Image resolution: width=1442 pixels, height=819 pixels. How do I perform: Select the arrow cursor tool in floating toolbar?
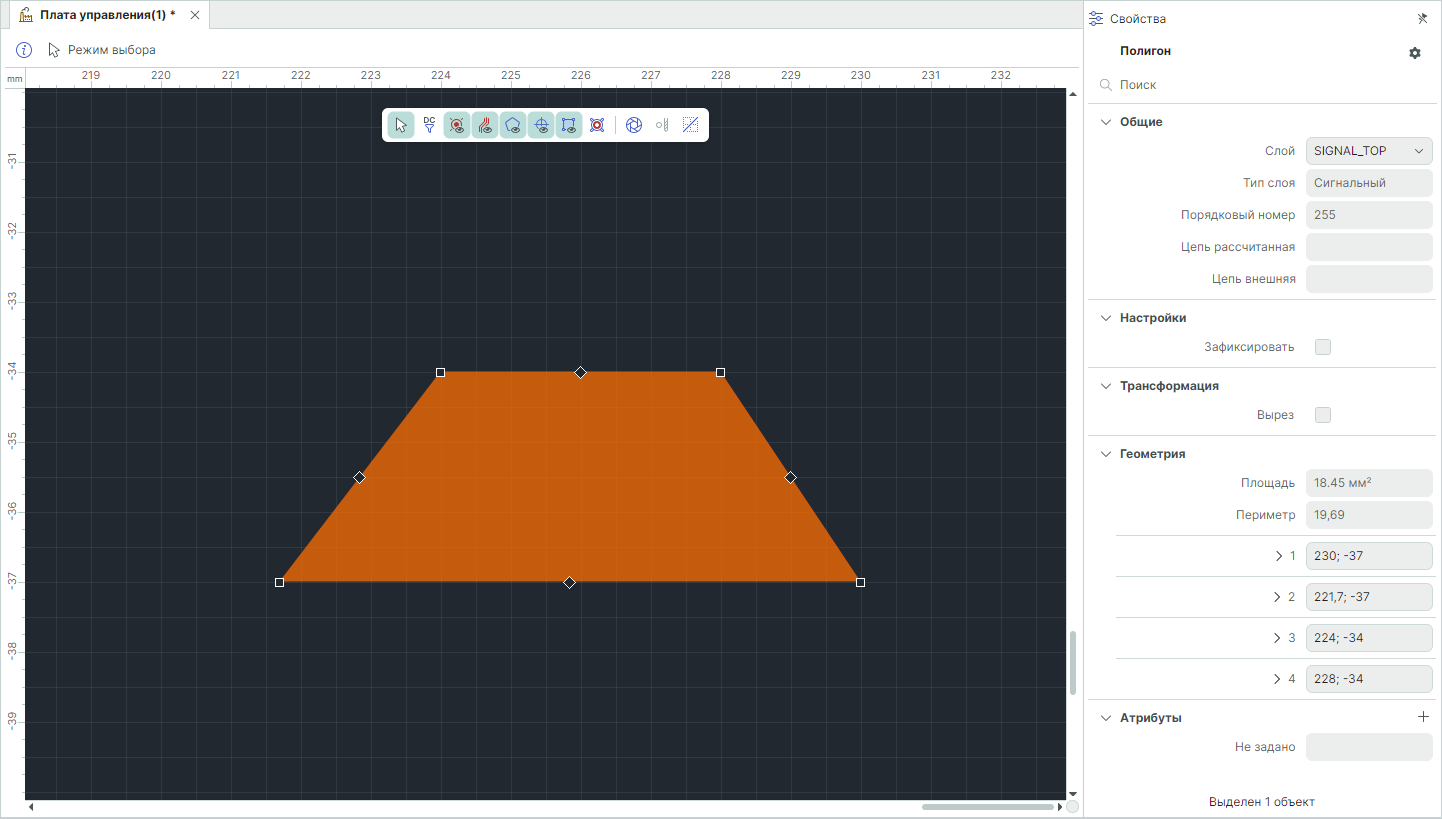401,125
